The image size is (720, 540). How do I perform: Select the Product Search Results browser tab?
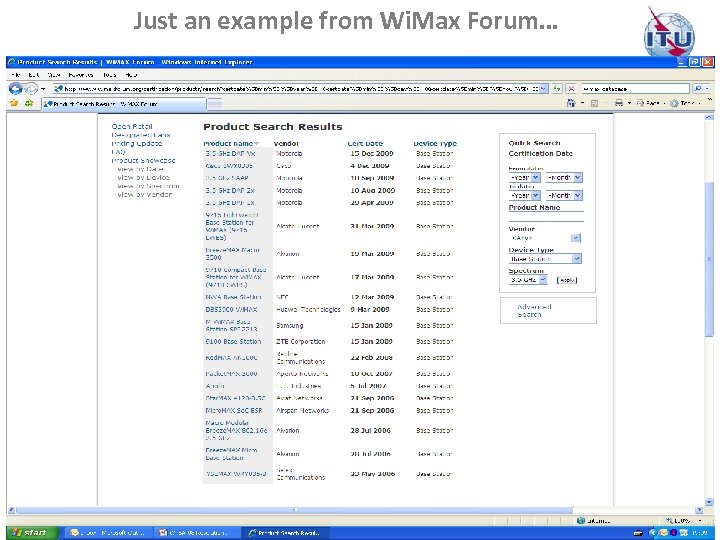click(123, 104)
